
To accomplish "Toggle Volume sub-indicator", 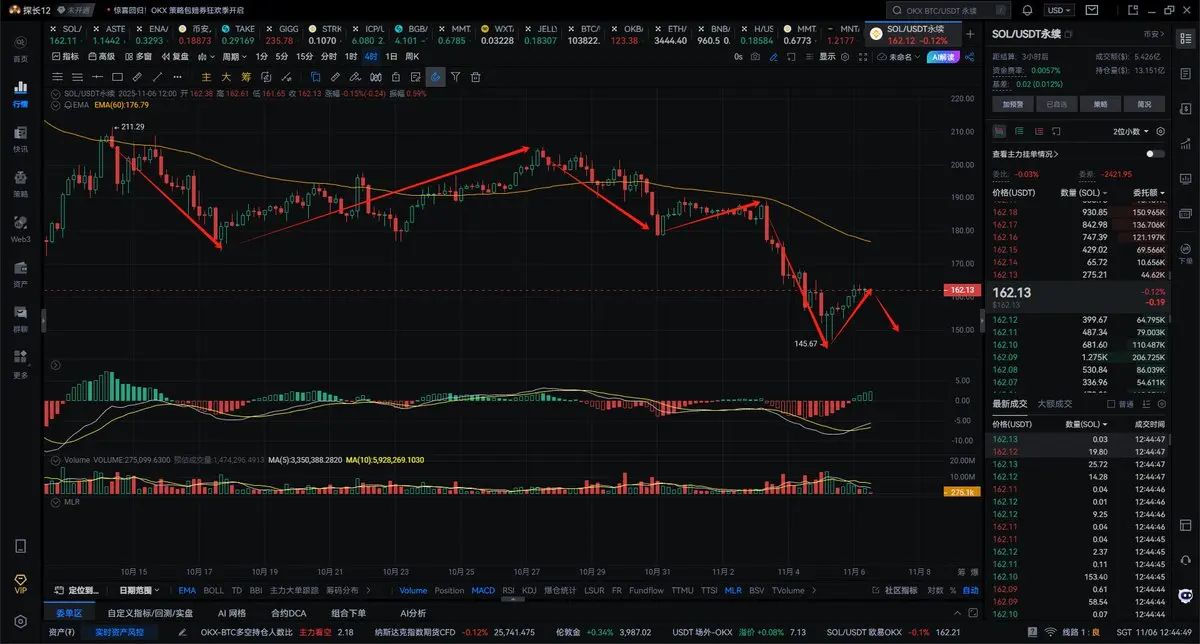I will (x=413, y=590).
